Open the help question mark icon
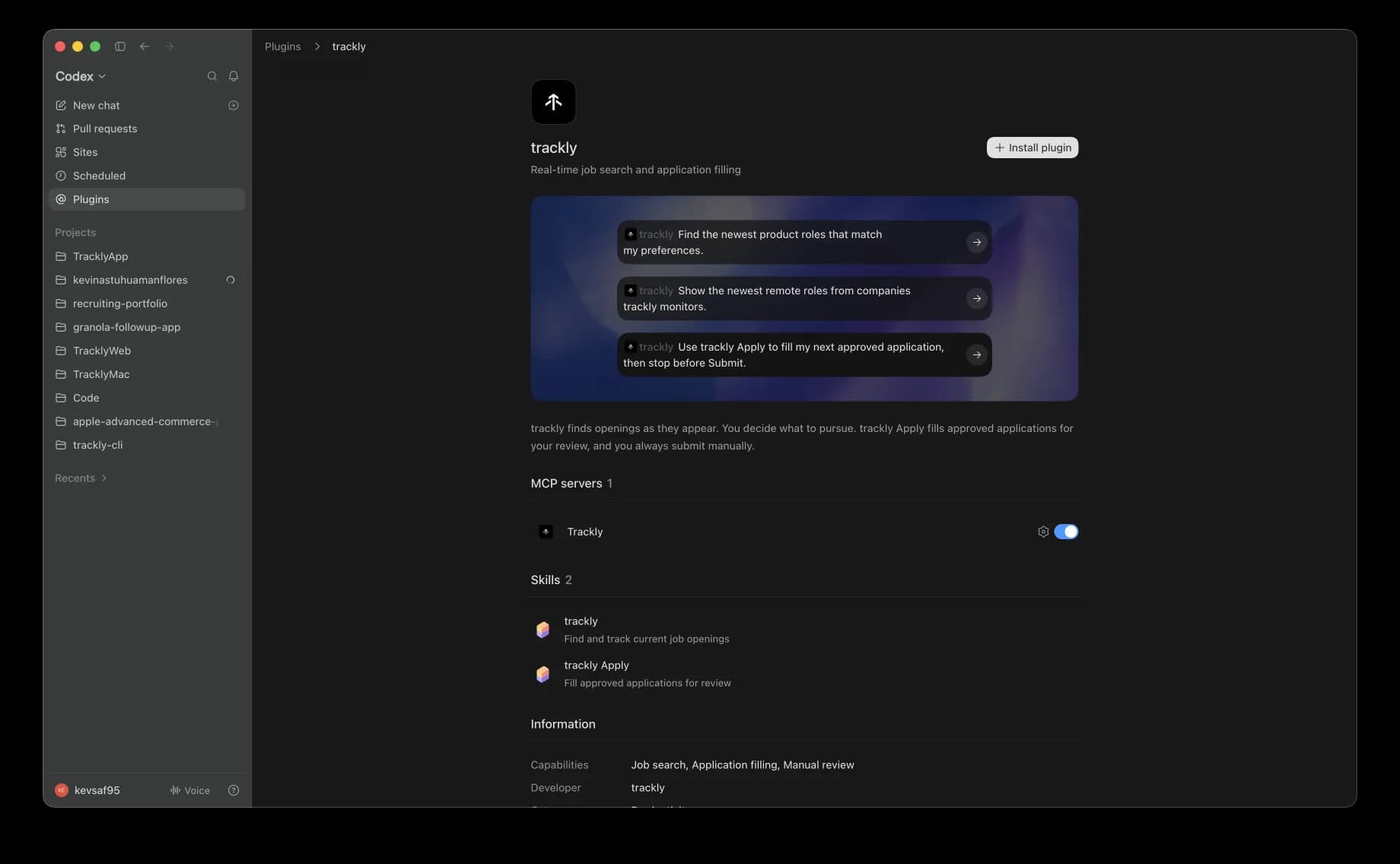1400x864 pixels. click(234, 790)
